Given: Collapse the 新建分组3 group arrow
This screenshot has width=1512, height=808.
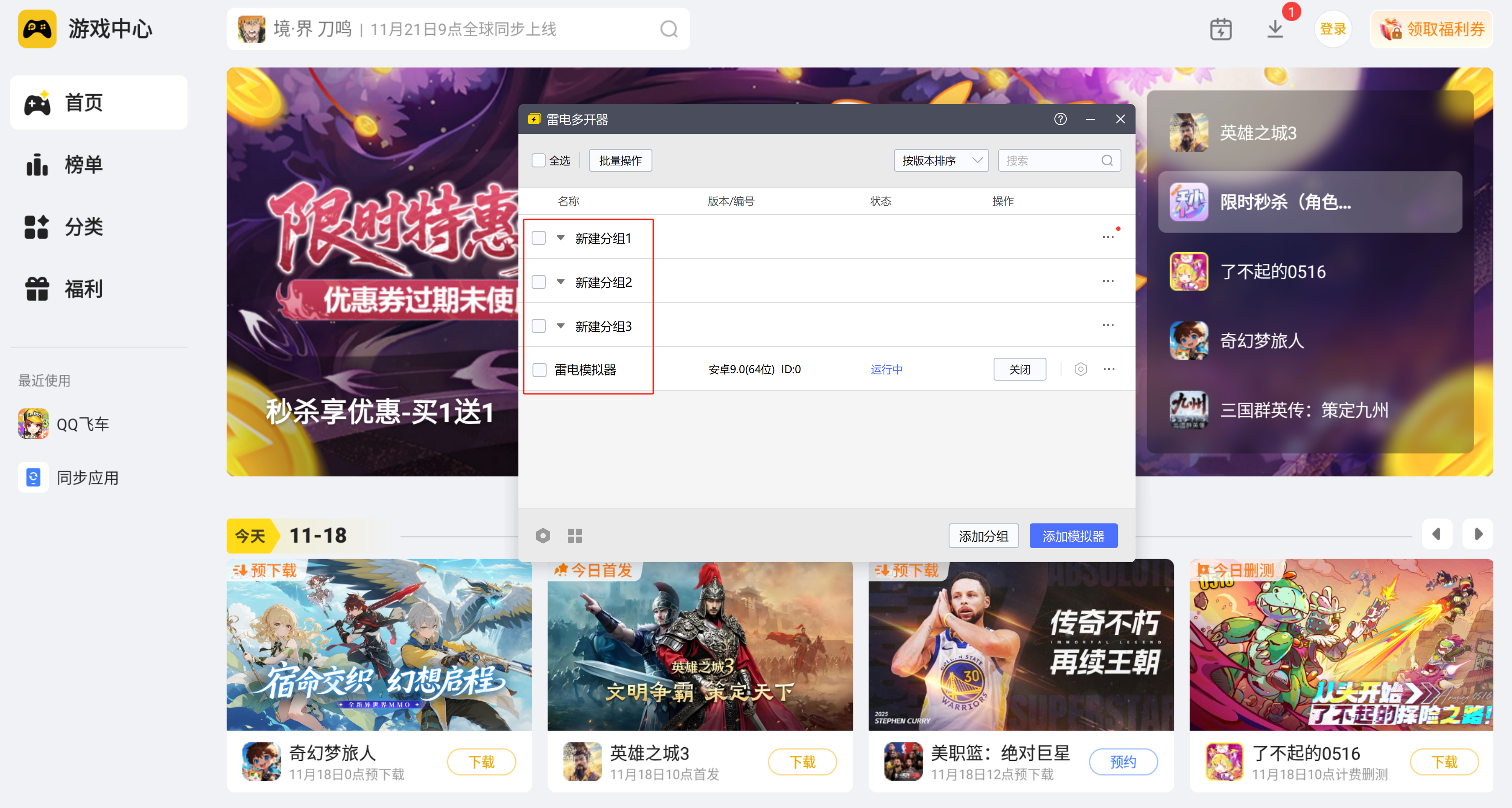Looking at the screenshot, I should (561, 326).
